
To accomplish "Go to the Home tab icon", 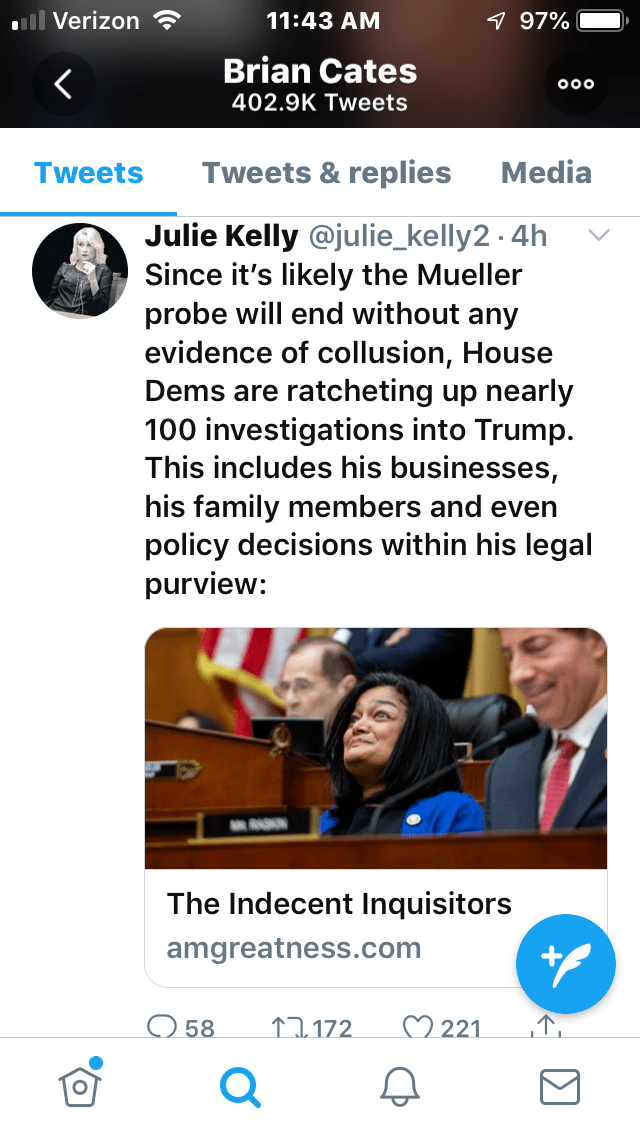I will point(82,1086).
